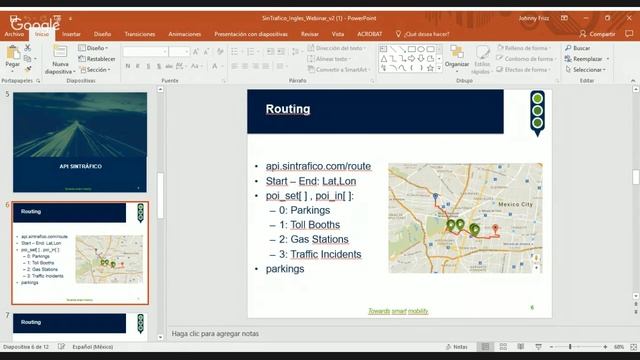Click the Restablecer slide button
640x360 pixels.
(x=97, y=59)
